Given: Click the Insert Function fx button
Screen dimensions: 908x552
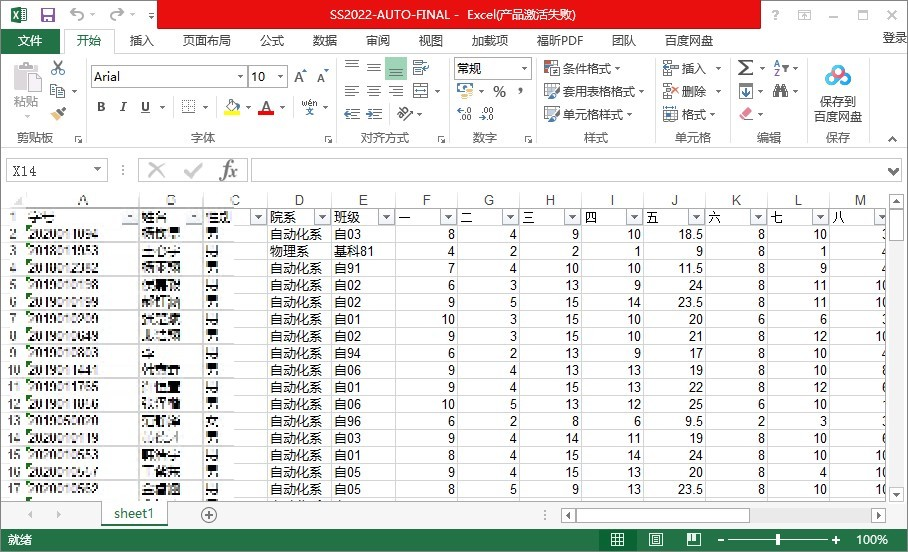Looking at the screenshot, I should pyautogui.click(x=229, y=170).
